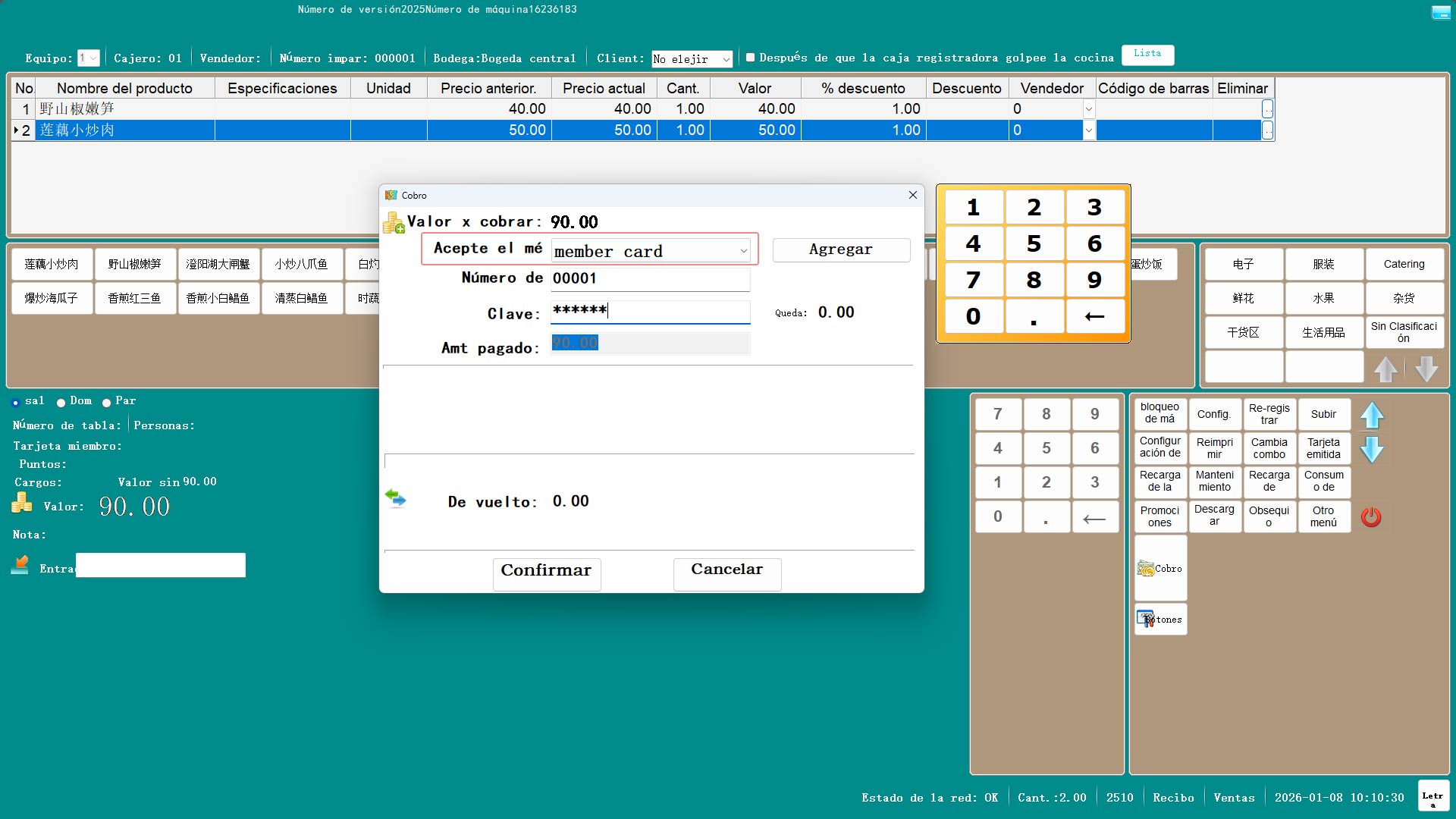Click the blue up arrow icon
This screenshot has width=1456, height=819.
click(1372, 416)
